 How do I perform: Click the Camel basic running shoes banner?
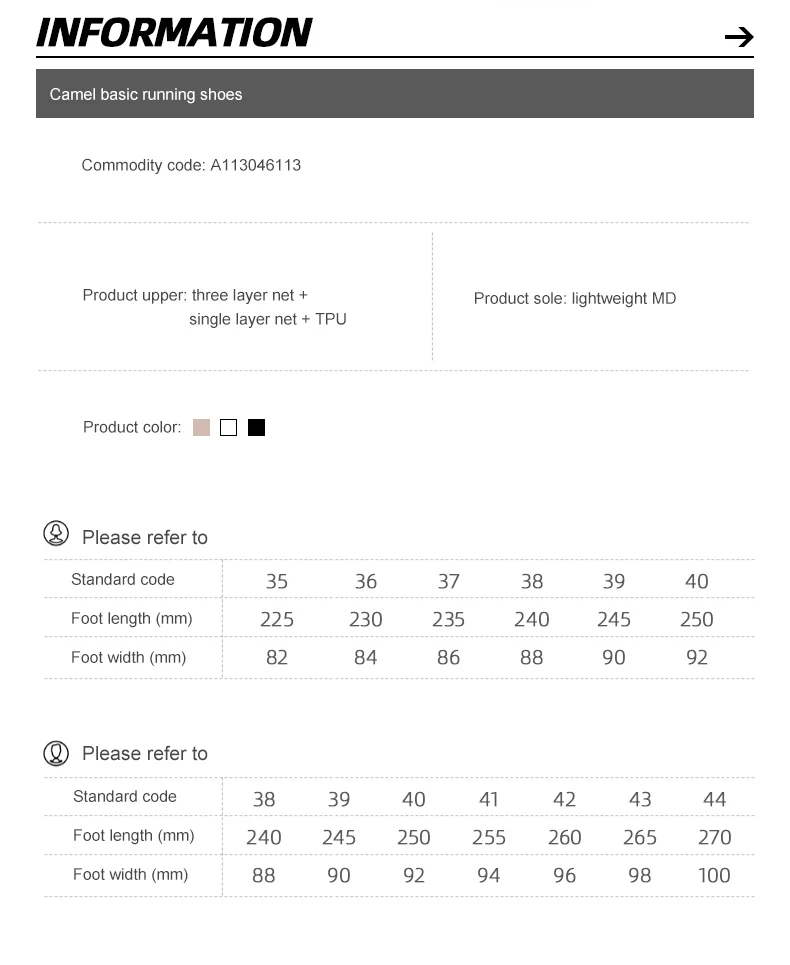click(394, 94)
